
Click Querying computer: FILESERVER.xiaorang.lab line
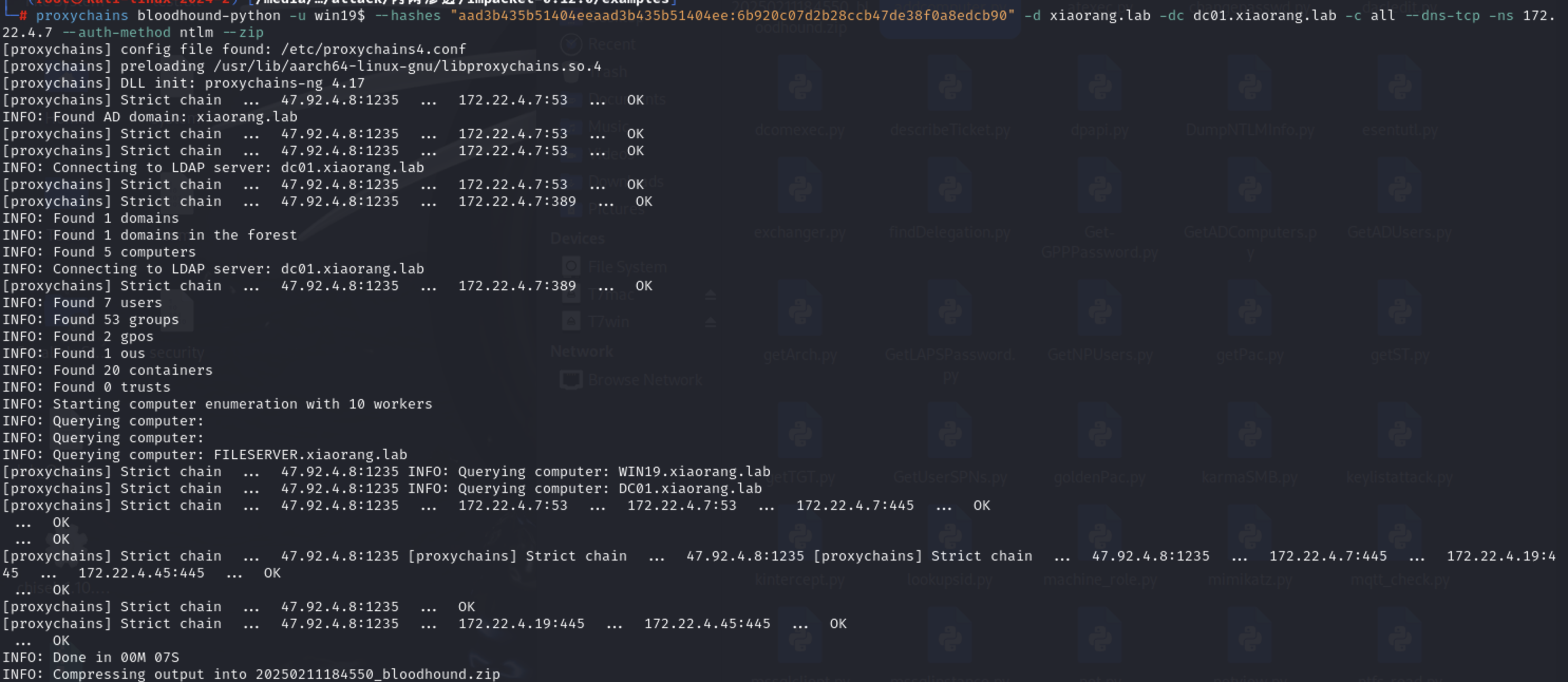[x=204, y=454]
